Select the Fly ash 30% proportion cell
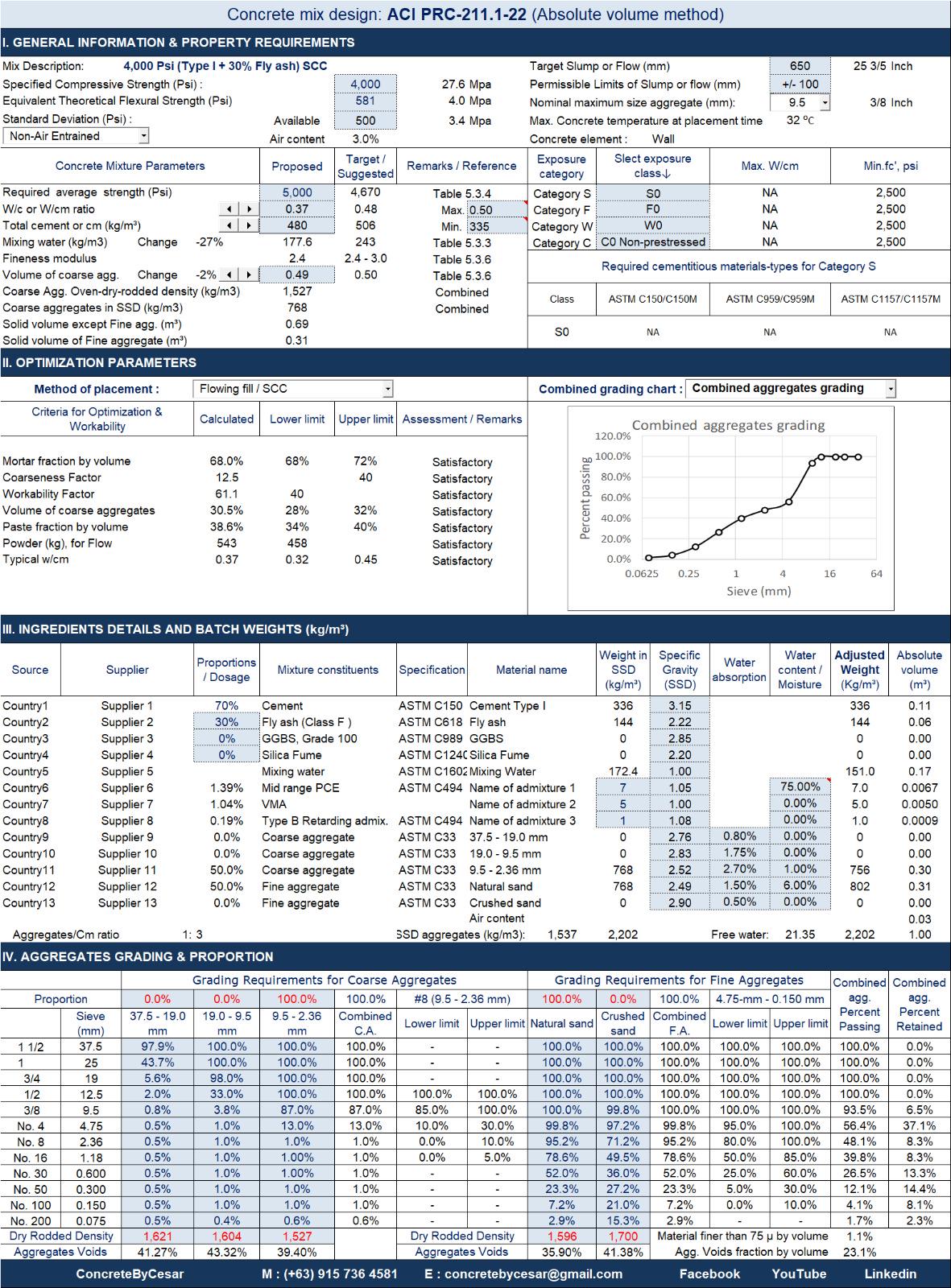The width and height of the screenshot is (951, 1288). [x=226, y=722]
